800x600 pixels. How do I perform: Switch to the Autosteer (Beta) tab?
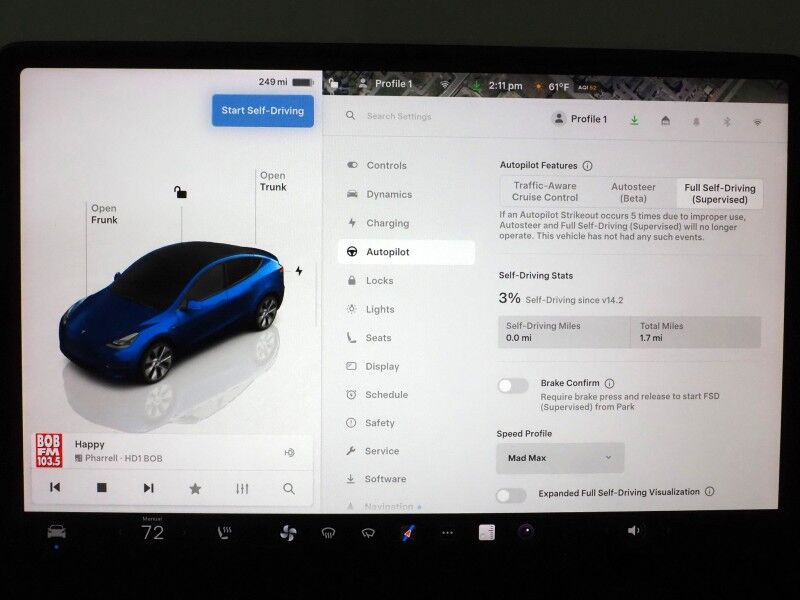[x=636, y=192]
